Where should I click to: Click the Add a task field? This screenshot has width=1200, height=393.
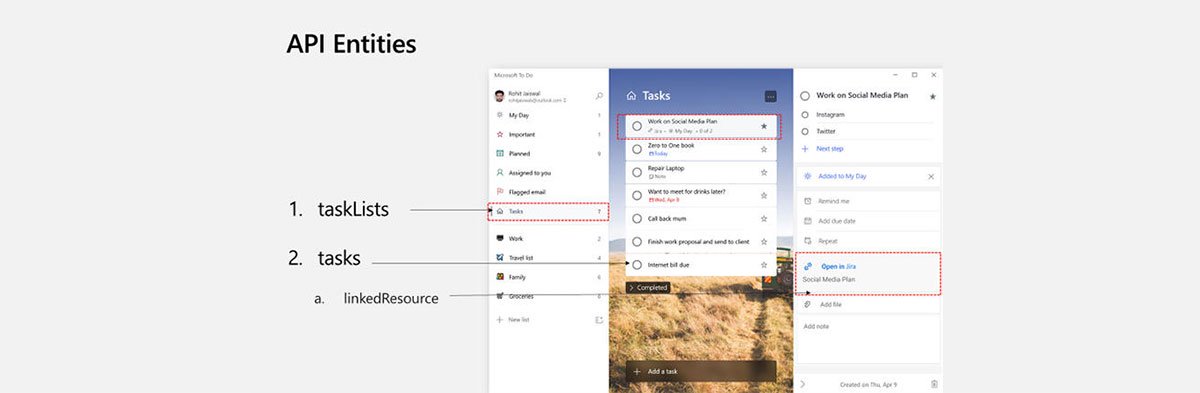click(702, 371)
